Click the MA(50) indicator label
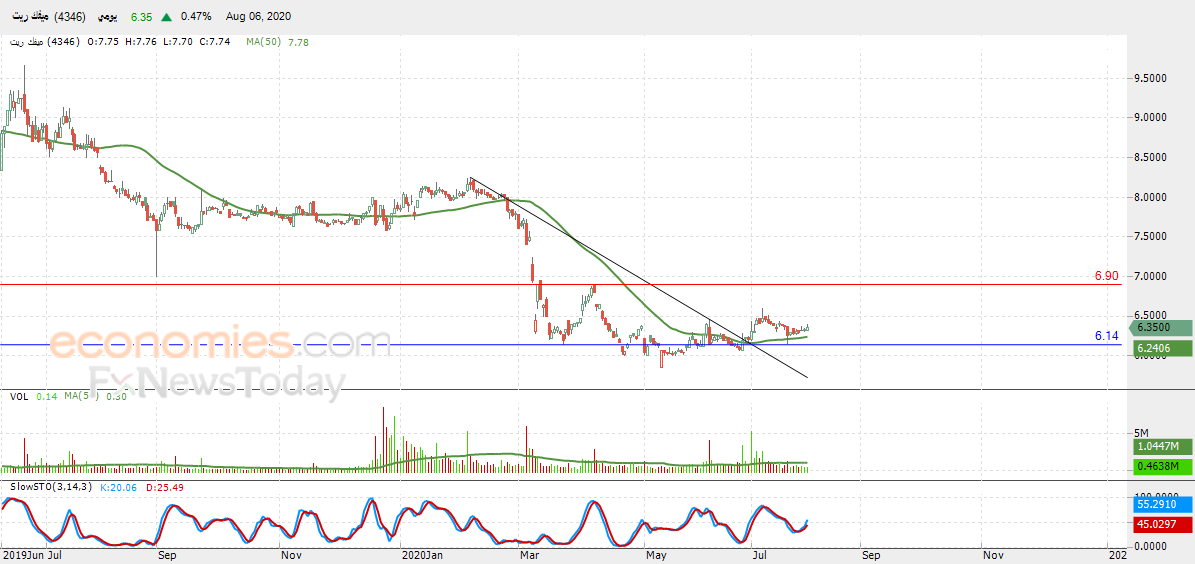Viewport: 1195px width, 564px height. [264, 43]
